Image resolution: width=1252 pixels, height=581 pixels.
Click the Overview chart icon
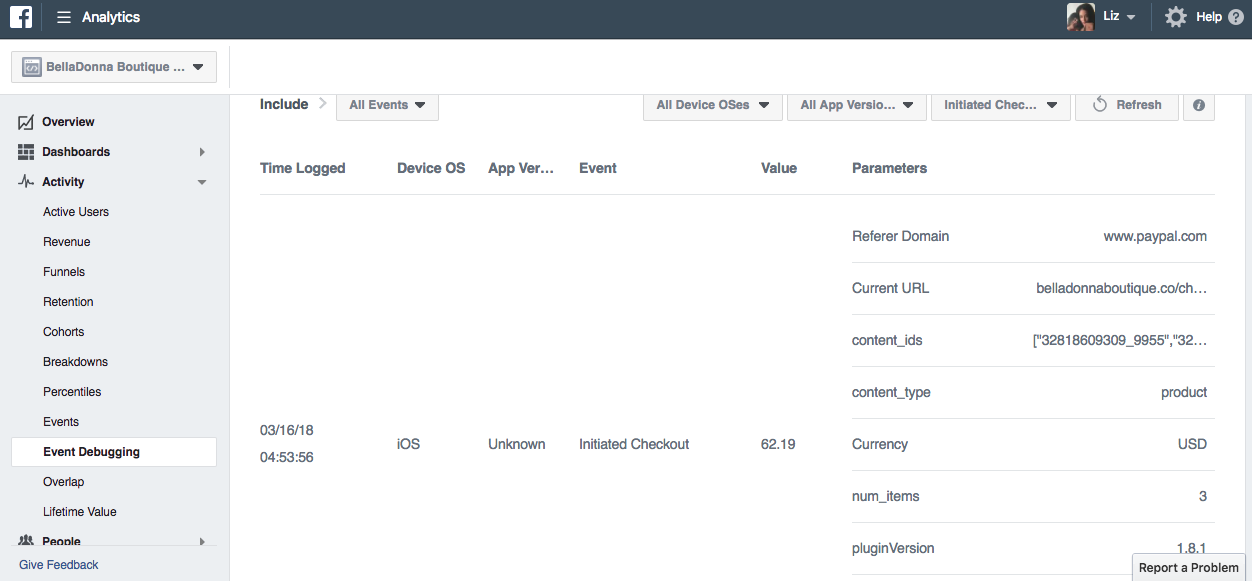(x=27, y=122)
